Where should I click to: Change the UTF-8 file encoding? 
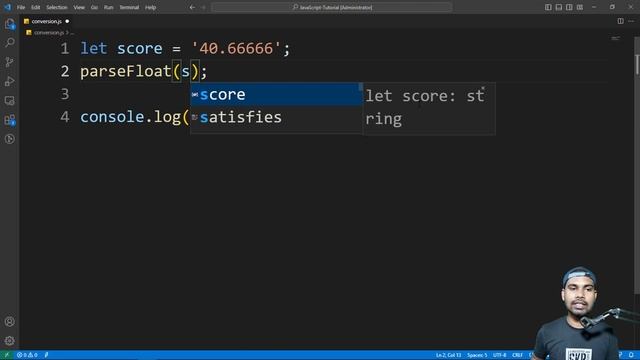pyautogui.click(x=499, y=355)
